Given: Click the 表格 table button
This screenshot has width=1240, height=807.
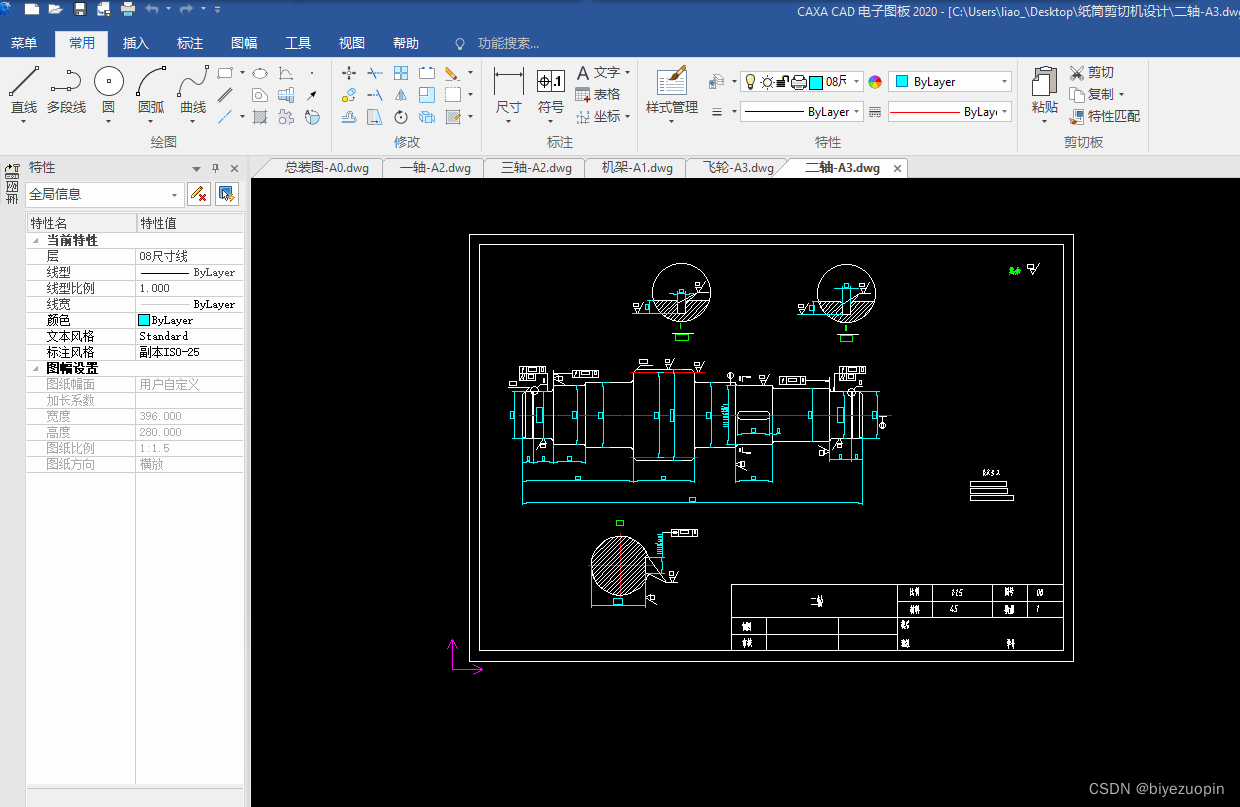Looking at the screenshot, I should [x=598, y=95].
